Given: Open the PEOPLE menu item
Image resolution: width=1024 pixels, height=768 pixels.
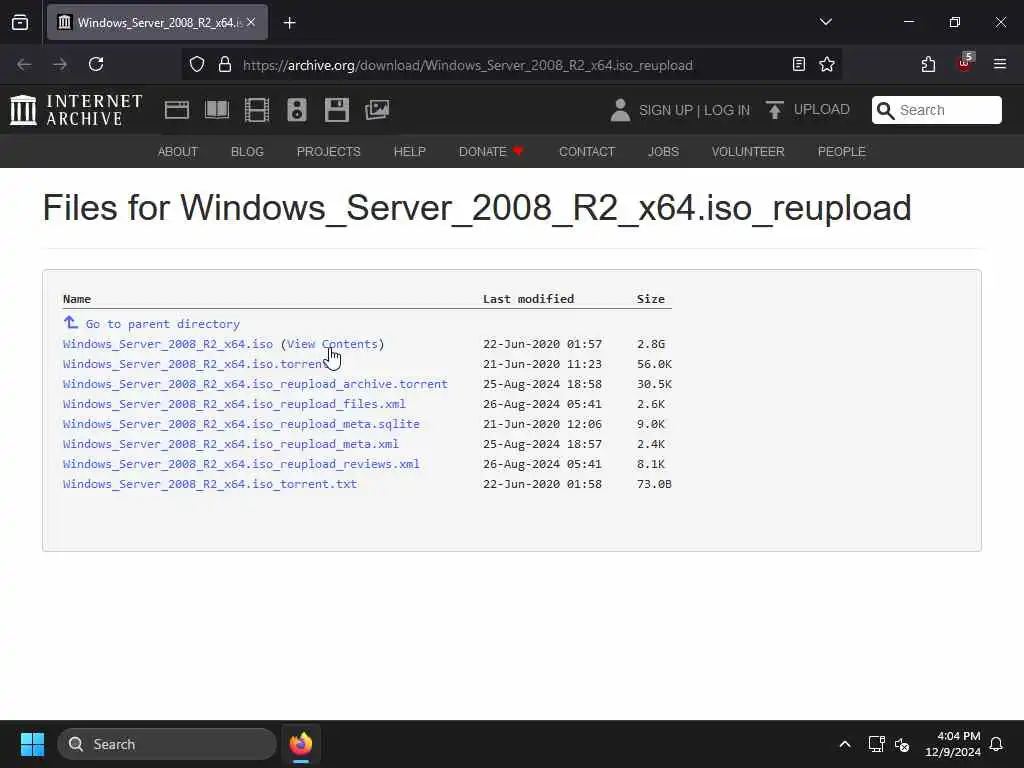Looking at the screenshot, I should click(x=842, y=152).
